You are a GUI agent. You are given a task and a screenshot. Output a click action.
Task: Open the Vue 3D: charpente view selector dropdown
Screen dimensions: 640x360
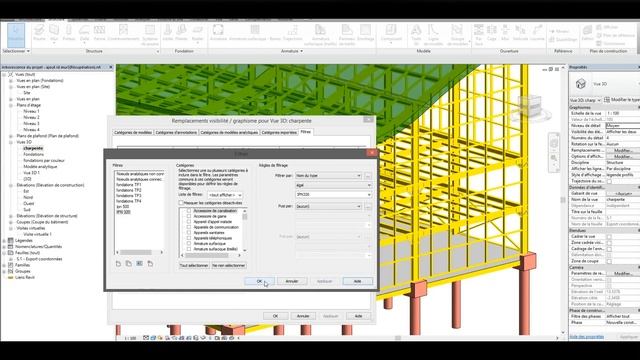[x=585, y=100]
